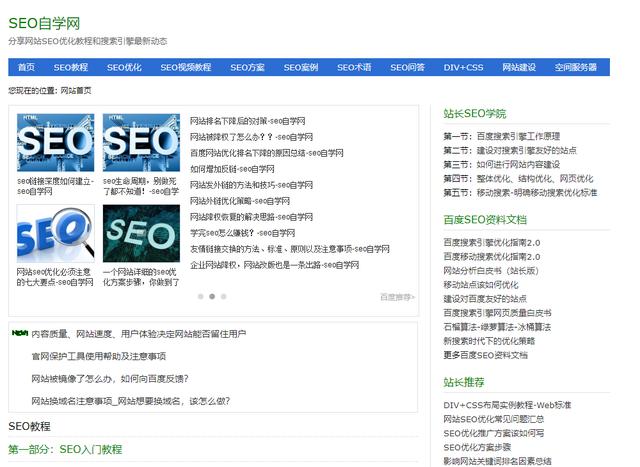Open 第一部分：SEO入门教程 heading

(x=65, y=449)
